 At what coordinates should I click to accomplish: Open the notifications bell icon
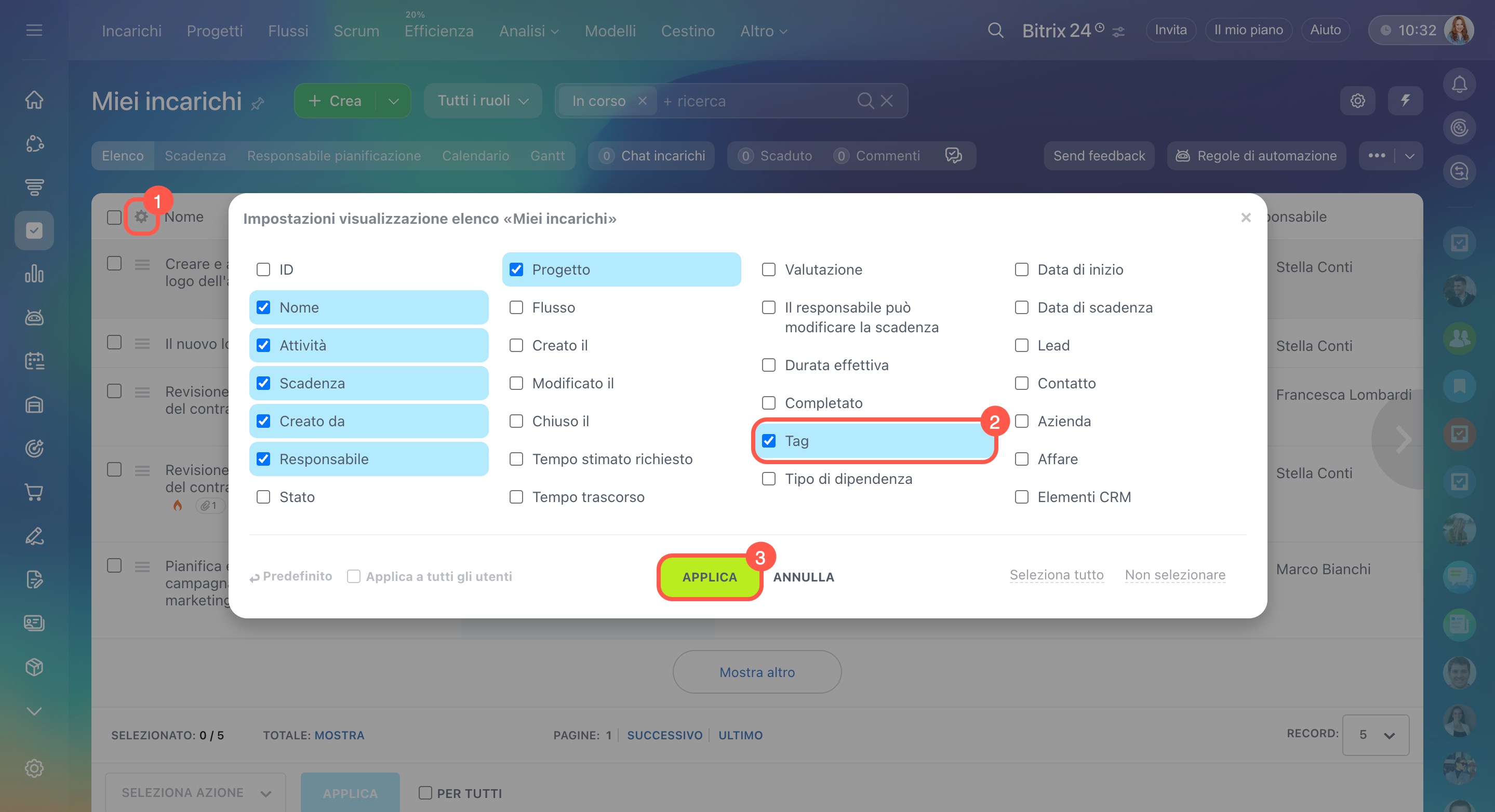(x=1459, y=85)
